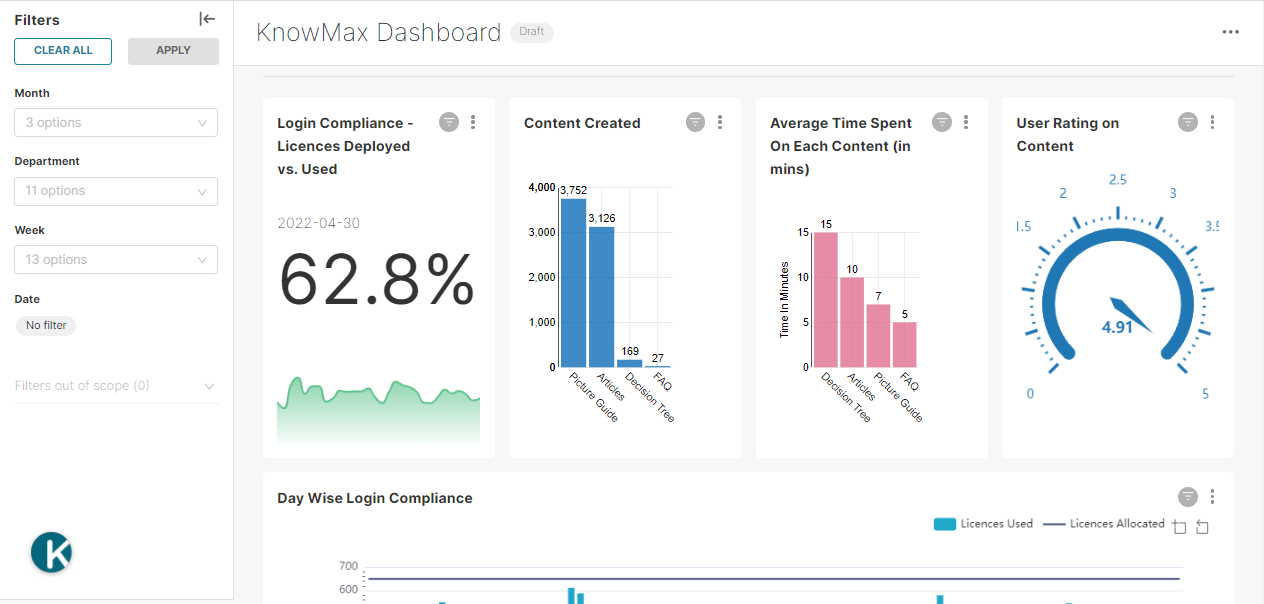Click the last legend toggle icon at far right

1202,527
